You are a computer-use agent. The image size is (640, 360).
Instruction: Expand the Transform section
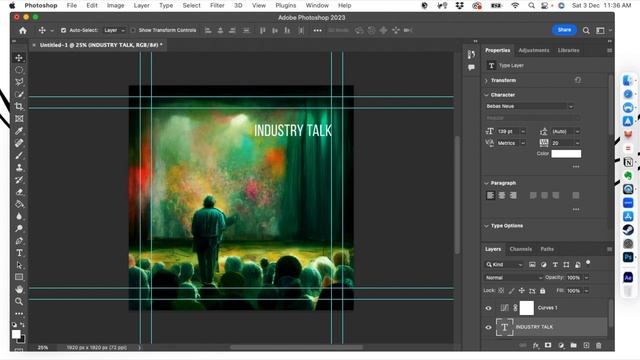[x=487, y=80]
